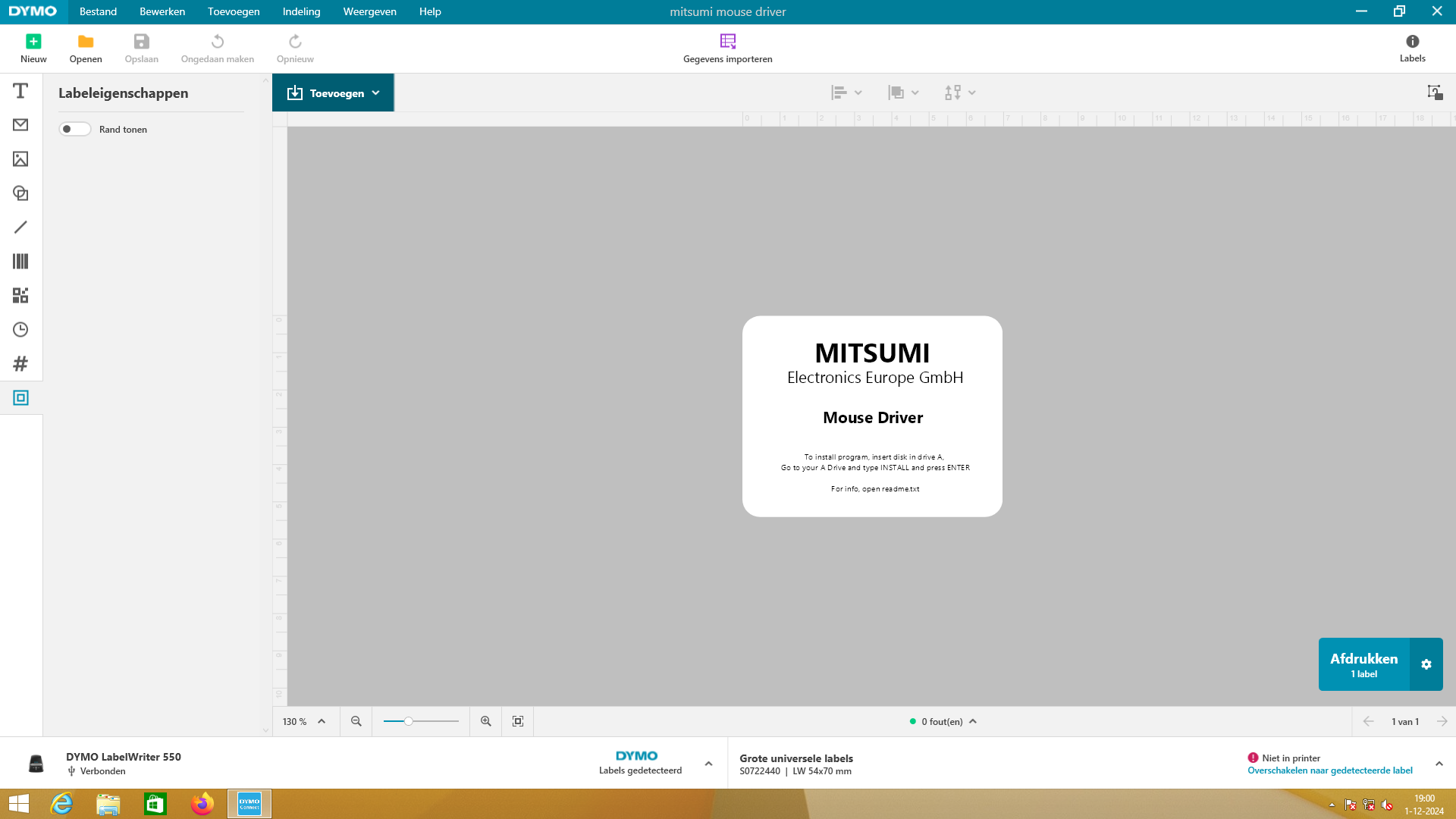This screenshot has height=819, width=1456.
Task: Click the Grote universele labels text
Action: [x=796, y=758]
